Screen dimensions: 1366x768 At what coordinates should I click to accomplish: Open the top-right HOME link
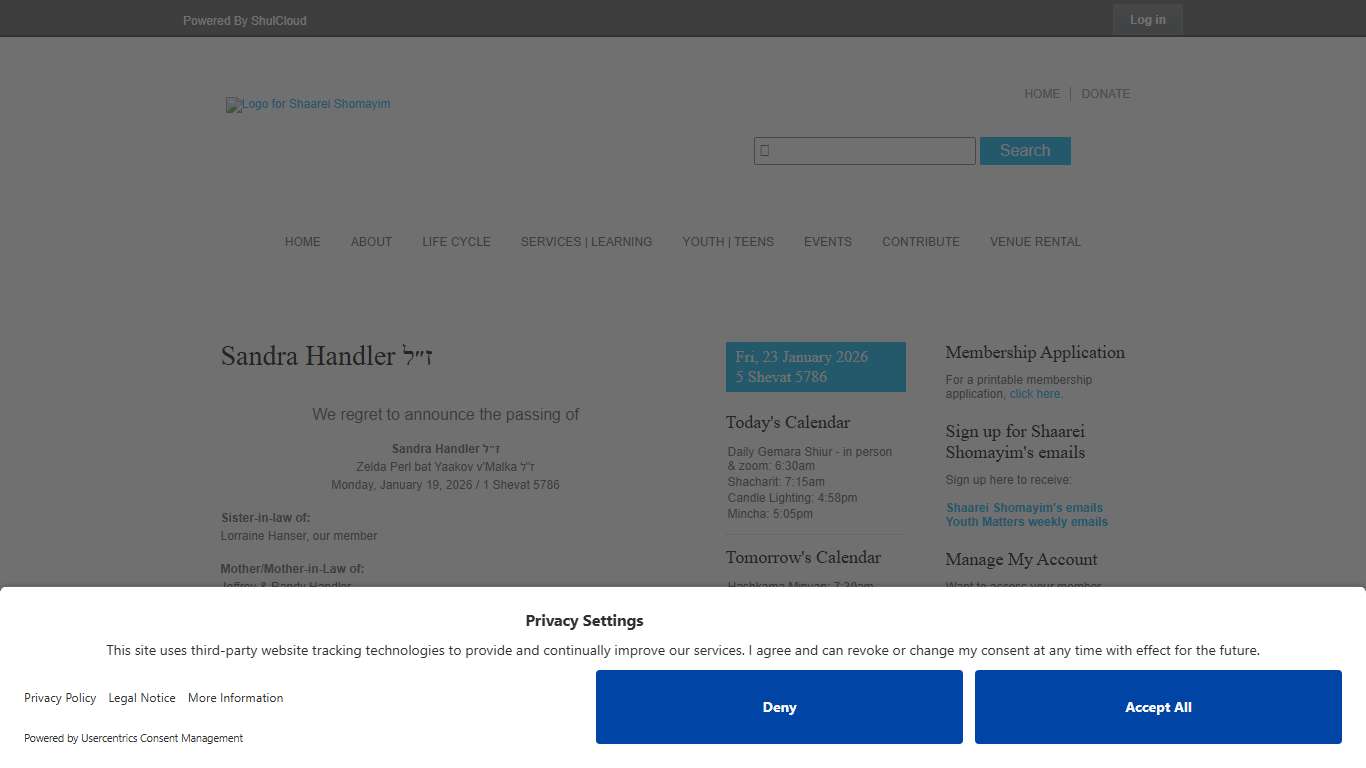[x=1041, y=94]
